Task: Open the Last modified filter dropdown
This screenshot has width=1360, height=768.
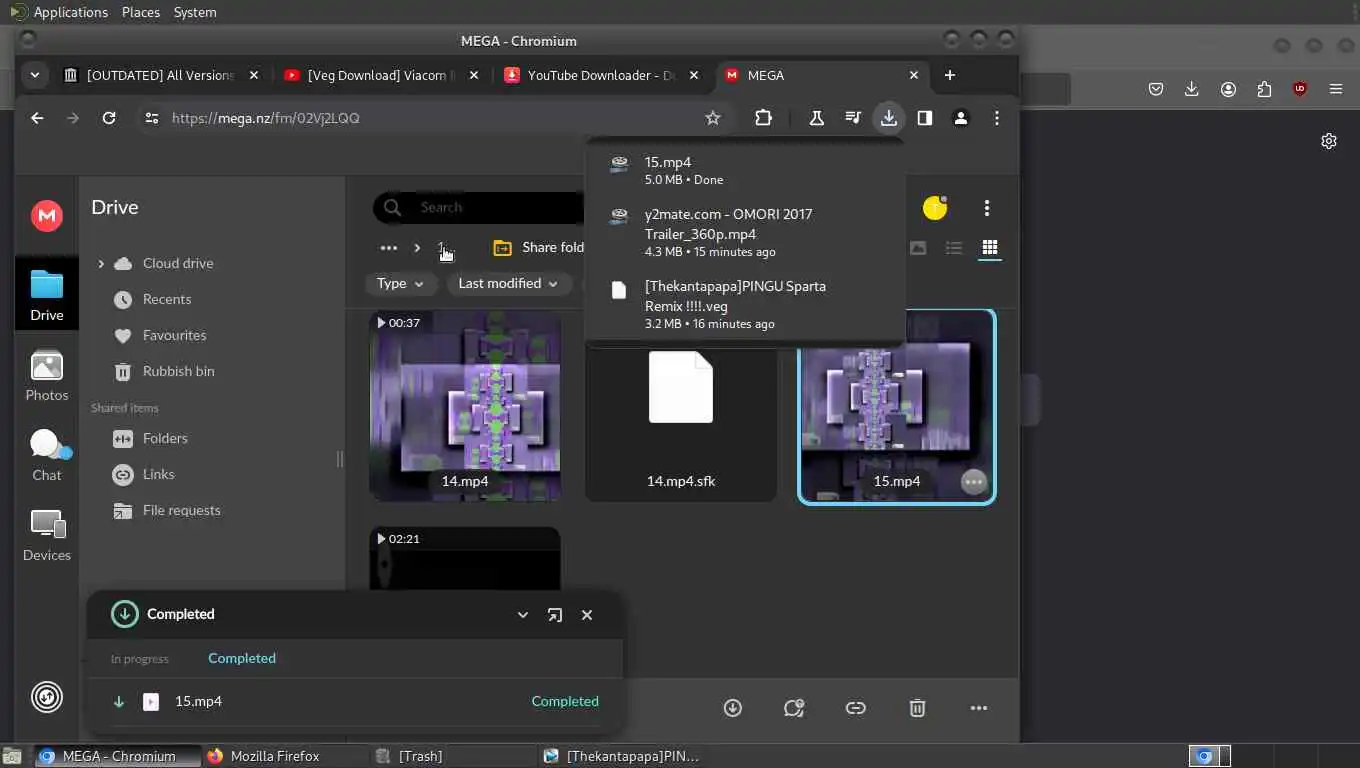Action: (508, 284)
